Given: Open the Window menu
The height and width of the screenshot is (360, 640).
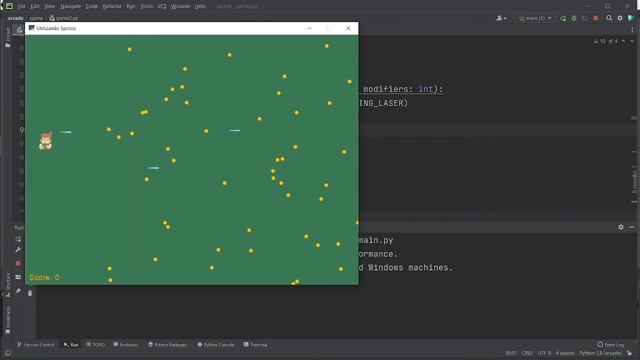Looking at the screenshot, I should (x=180, y=7).
